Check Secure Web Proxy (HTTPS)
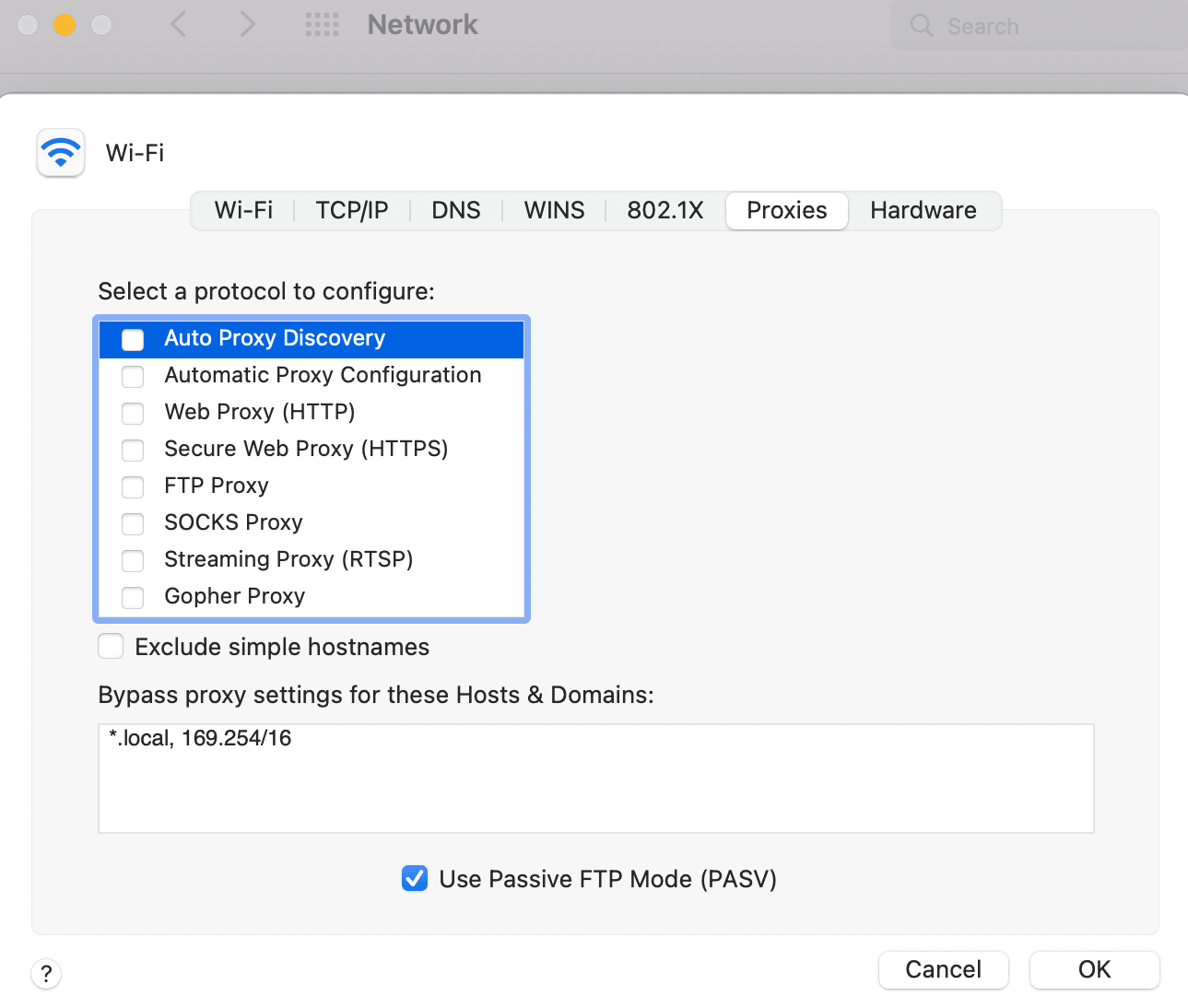 point(133,450)
